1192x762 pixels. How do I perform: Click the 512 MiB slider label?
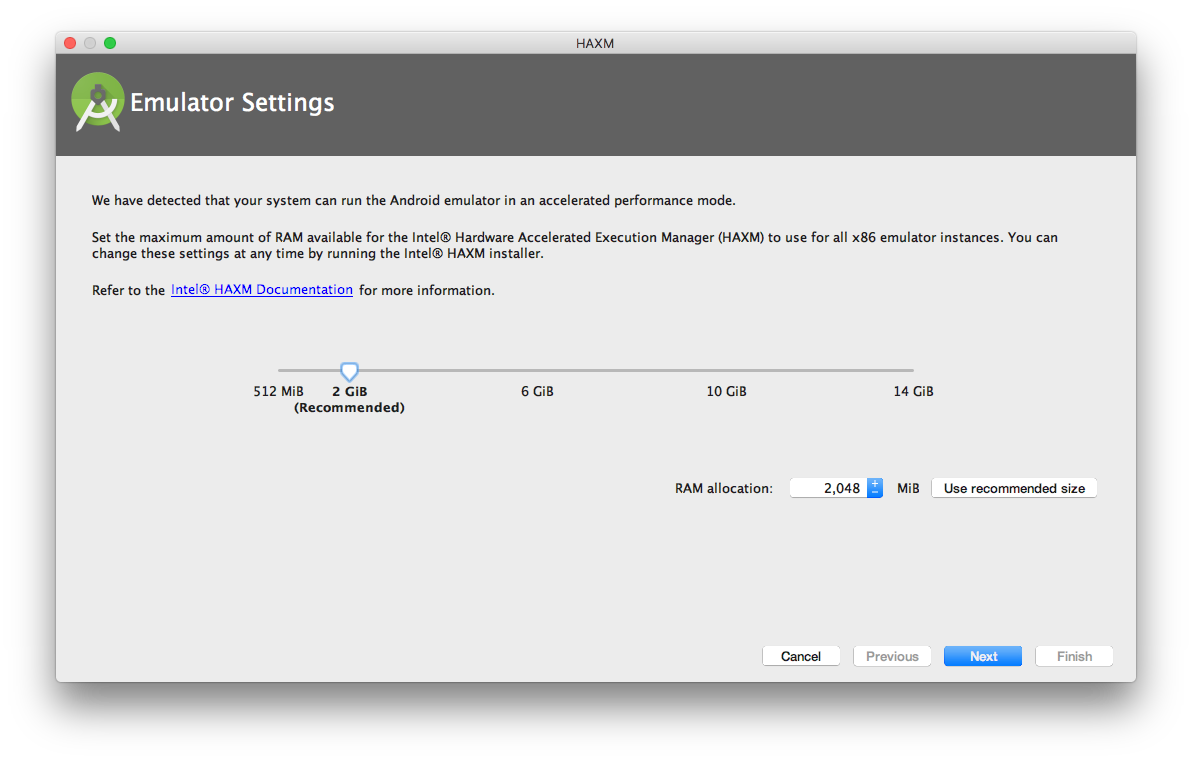(x=278, y=391)
